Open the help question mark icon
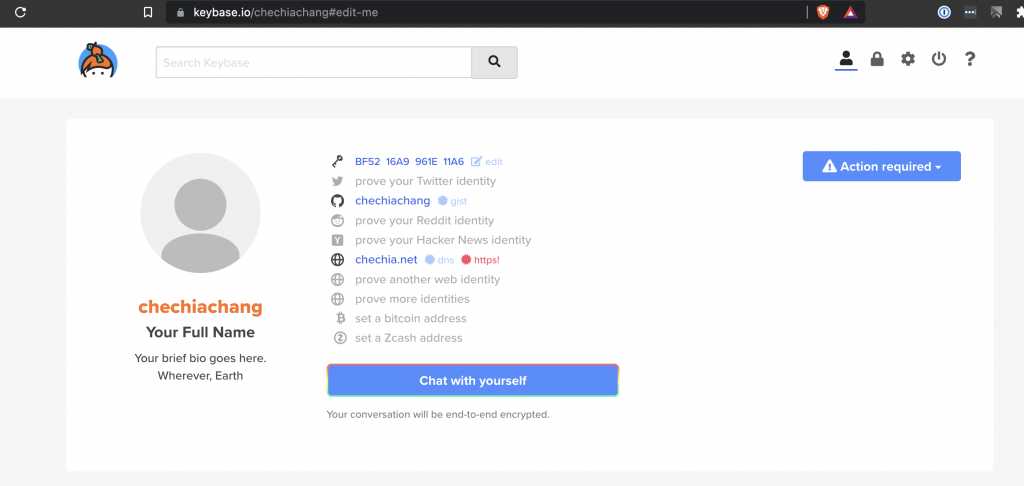1024x486 pixels. coord(970,59)
